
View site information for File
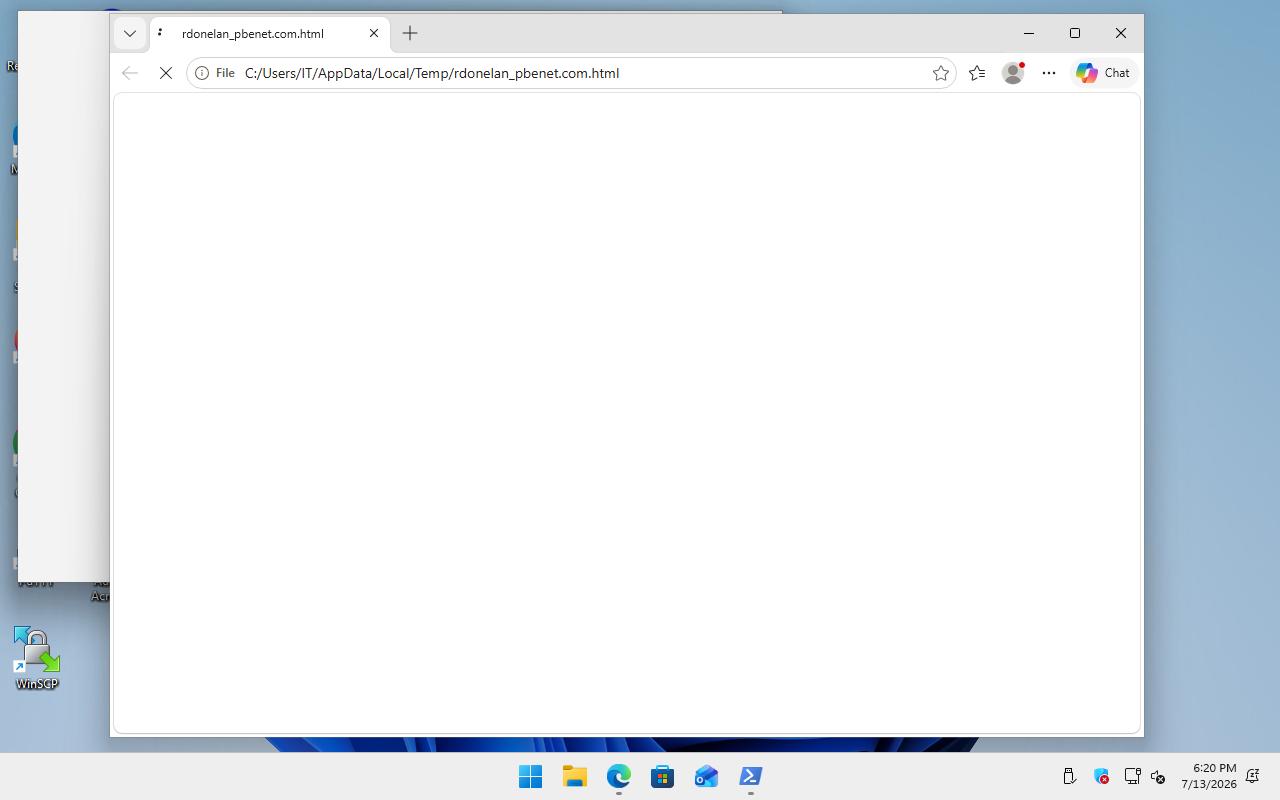[x=215, y=73]
